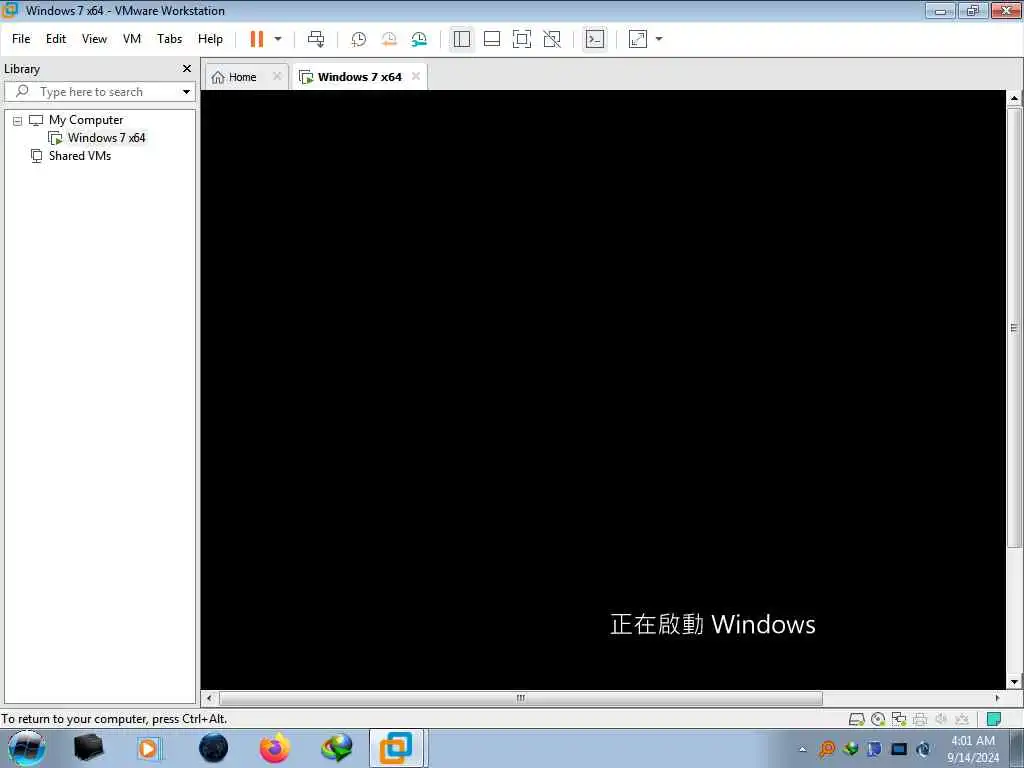
Task: Click Send Ctrl+Alt+Del toolbar icon
Action: (316, 39)
